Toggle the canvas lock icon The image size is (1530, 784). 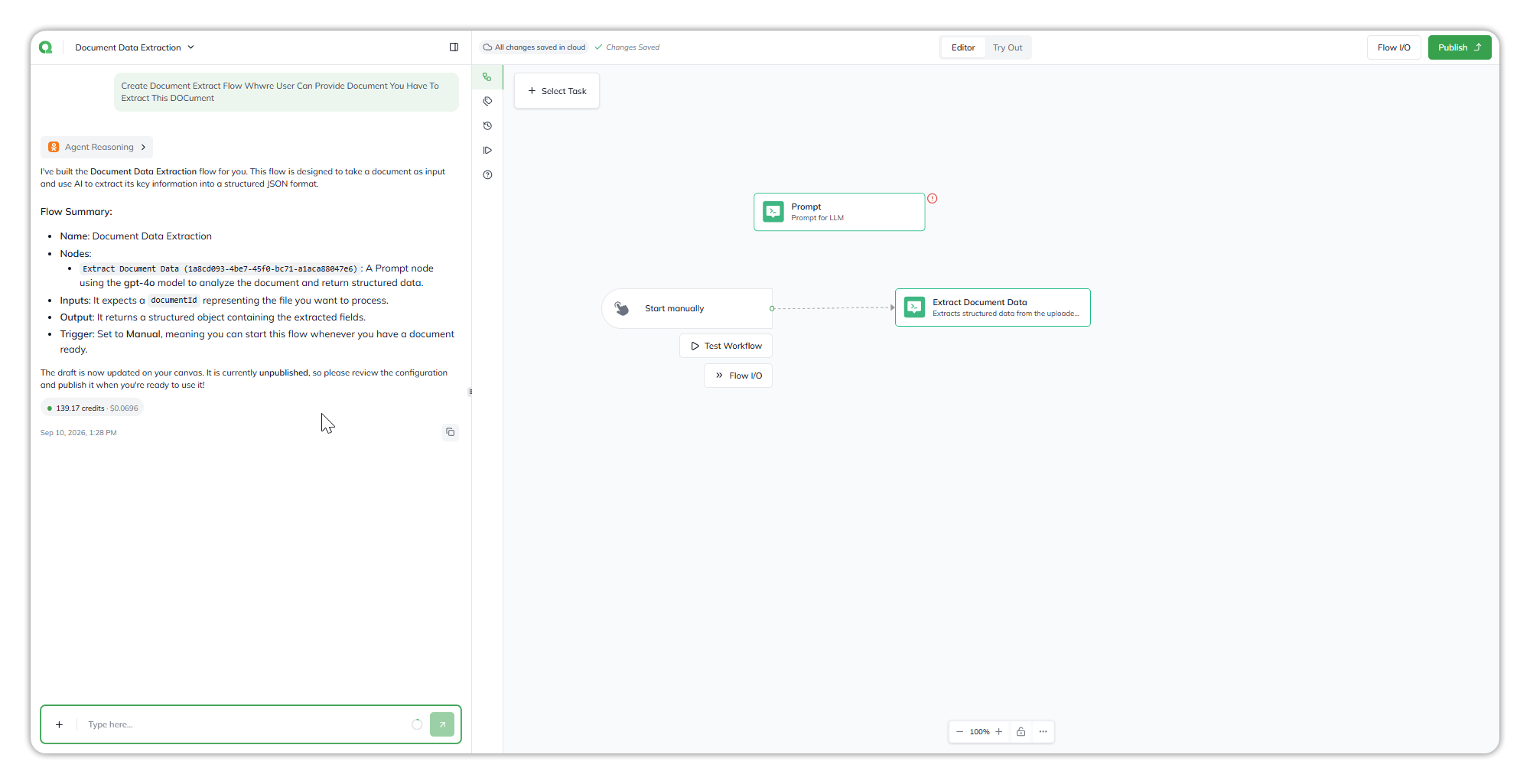tap(1021, 732)
